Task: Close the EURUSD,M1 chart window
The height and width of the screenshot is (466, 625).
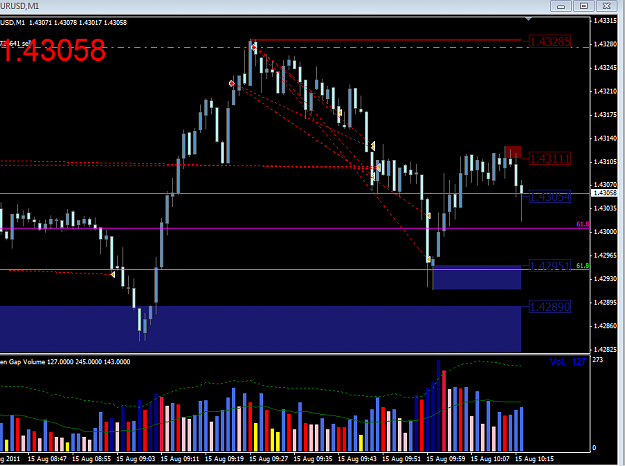Action: click(607, 6)
